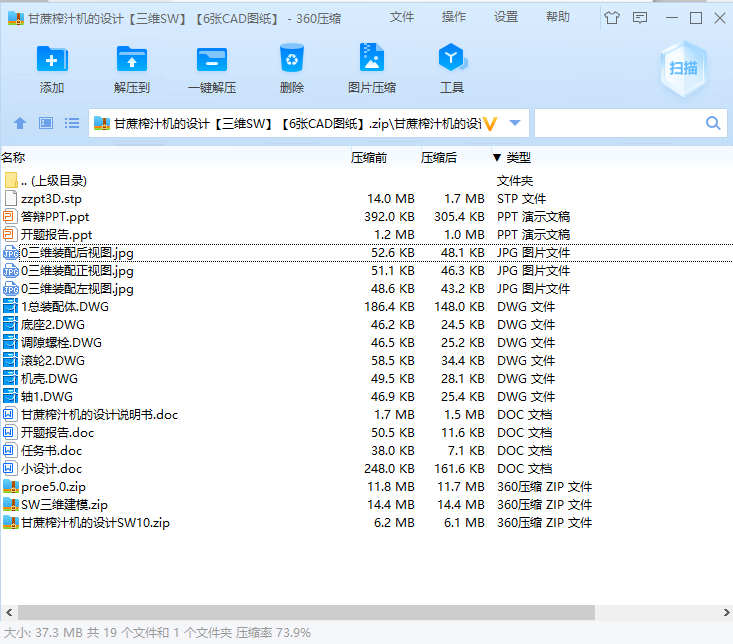This screenshot has height=644, width=733.
Task: Click the 11.7 MB compressed size of proe5.0.zip
Action: point(461,487)
